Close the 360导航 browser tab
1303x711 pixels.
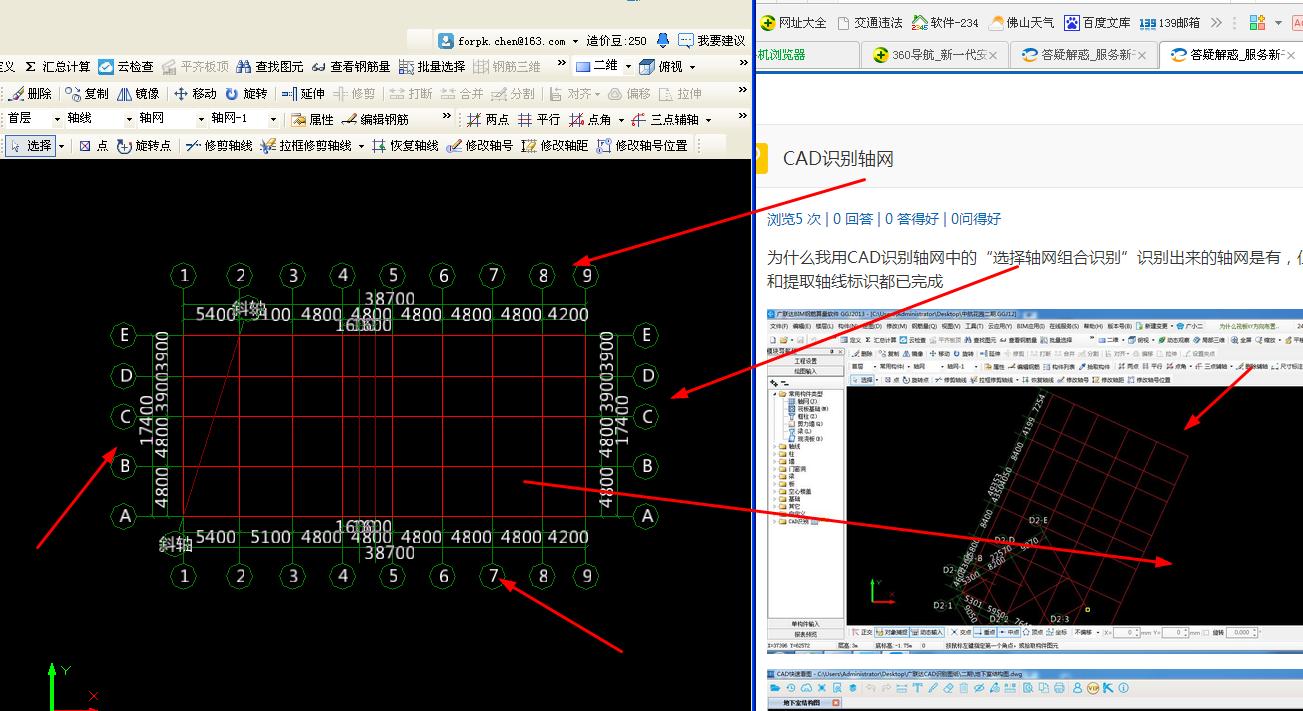point(993,56)
